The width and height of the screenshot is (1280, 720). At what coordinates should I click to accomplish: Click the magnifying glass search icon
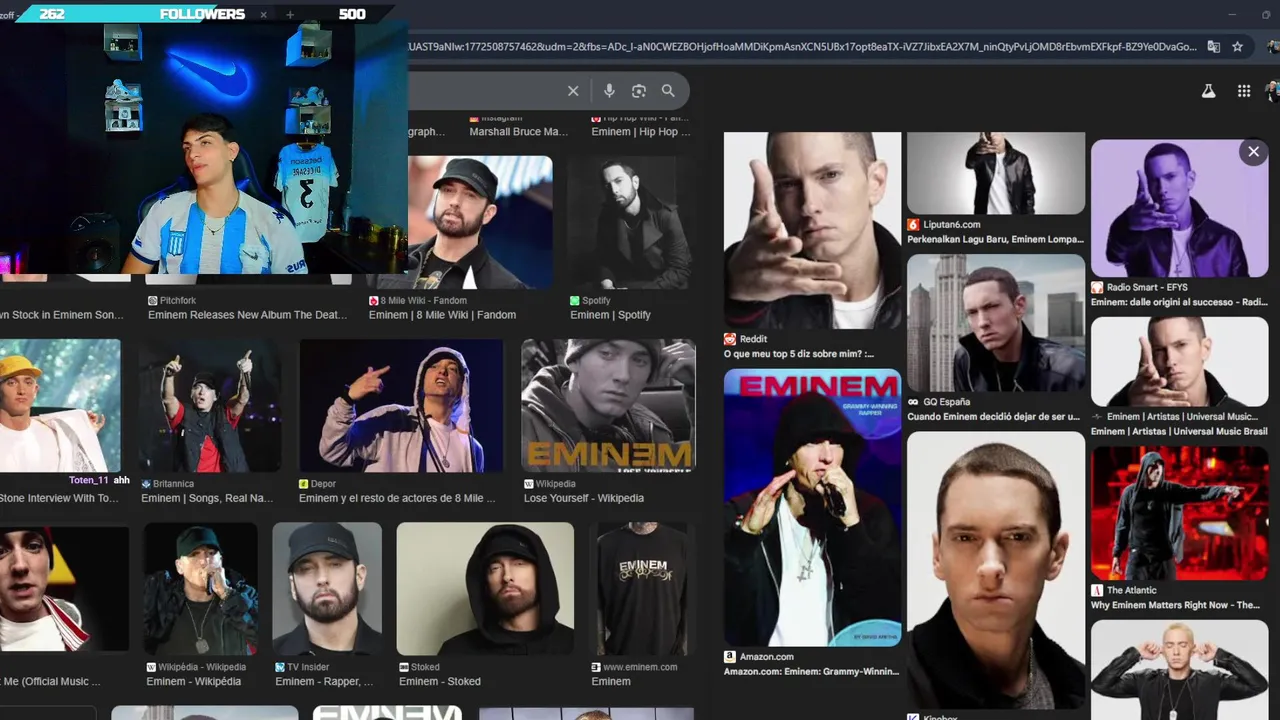pyautogui.click(x=668, y=91)
